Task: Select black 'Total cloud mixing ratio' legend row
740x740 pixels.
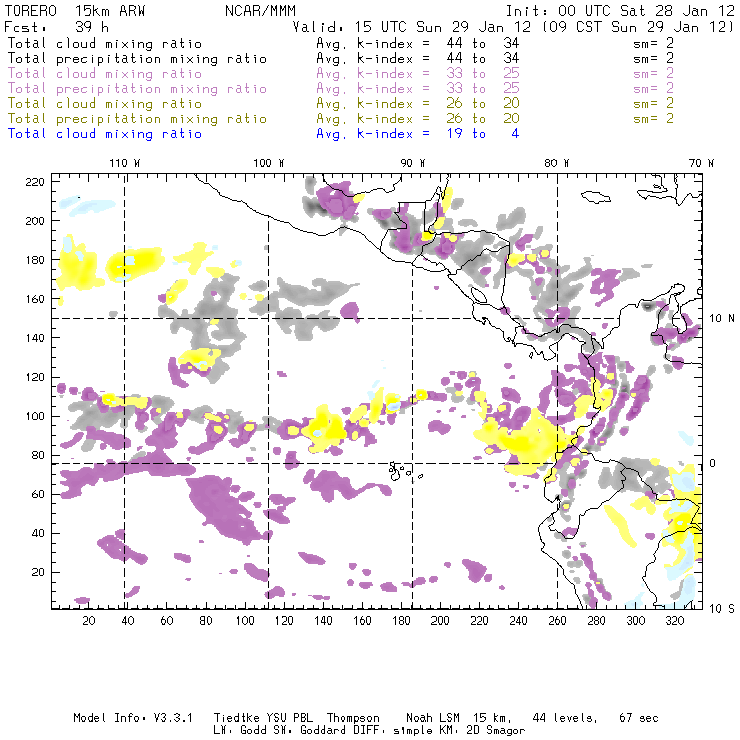Action: (x=105, y=43)
